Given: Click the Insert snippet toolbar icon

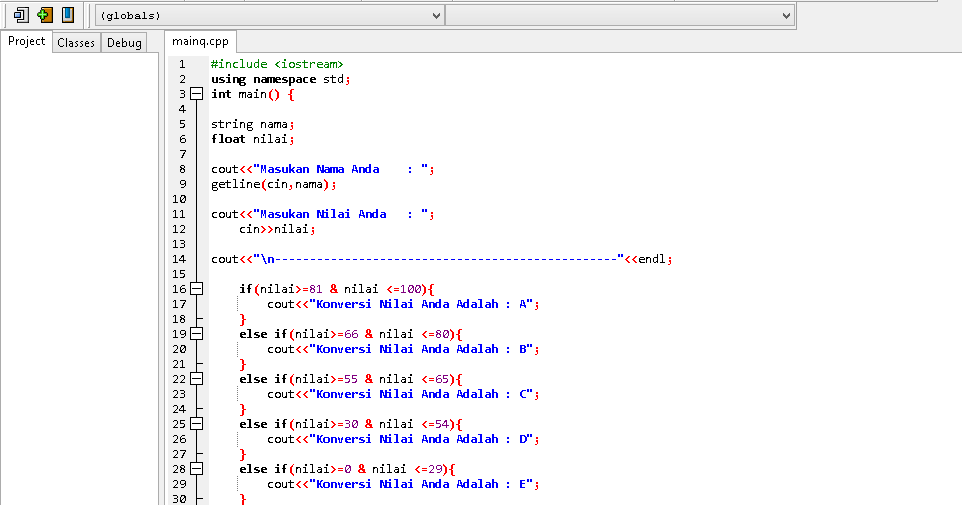Looking at the screenshot, I should [x=21, y=15].
